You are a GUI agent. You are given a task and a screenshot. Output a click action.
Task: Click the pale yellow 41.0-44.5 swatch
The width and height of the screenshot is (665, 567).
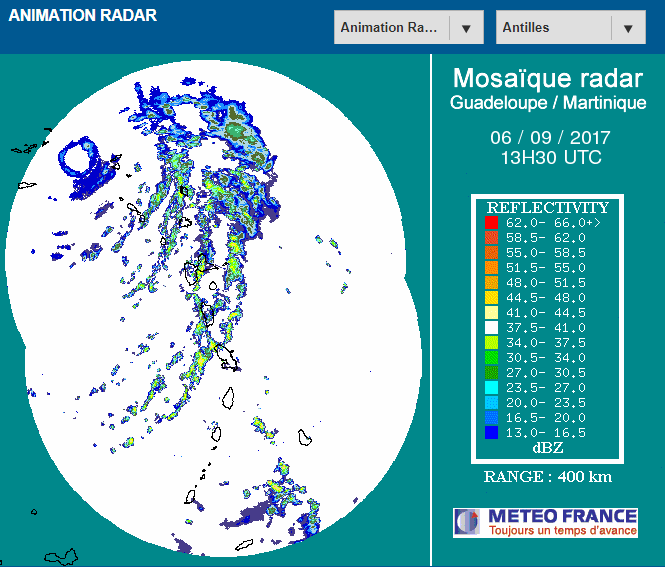click(x=491, y=313)
